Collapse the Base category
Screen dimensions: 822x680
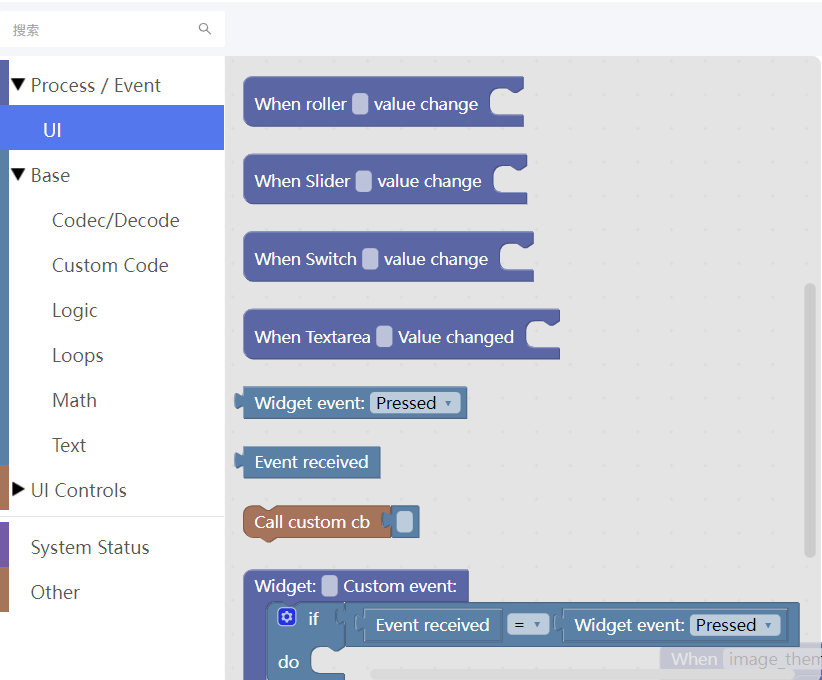18,175
